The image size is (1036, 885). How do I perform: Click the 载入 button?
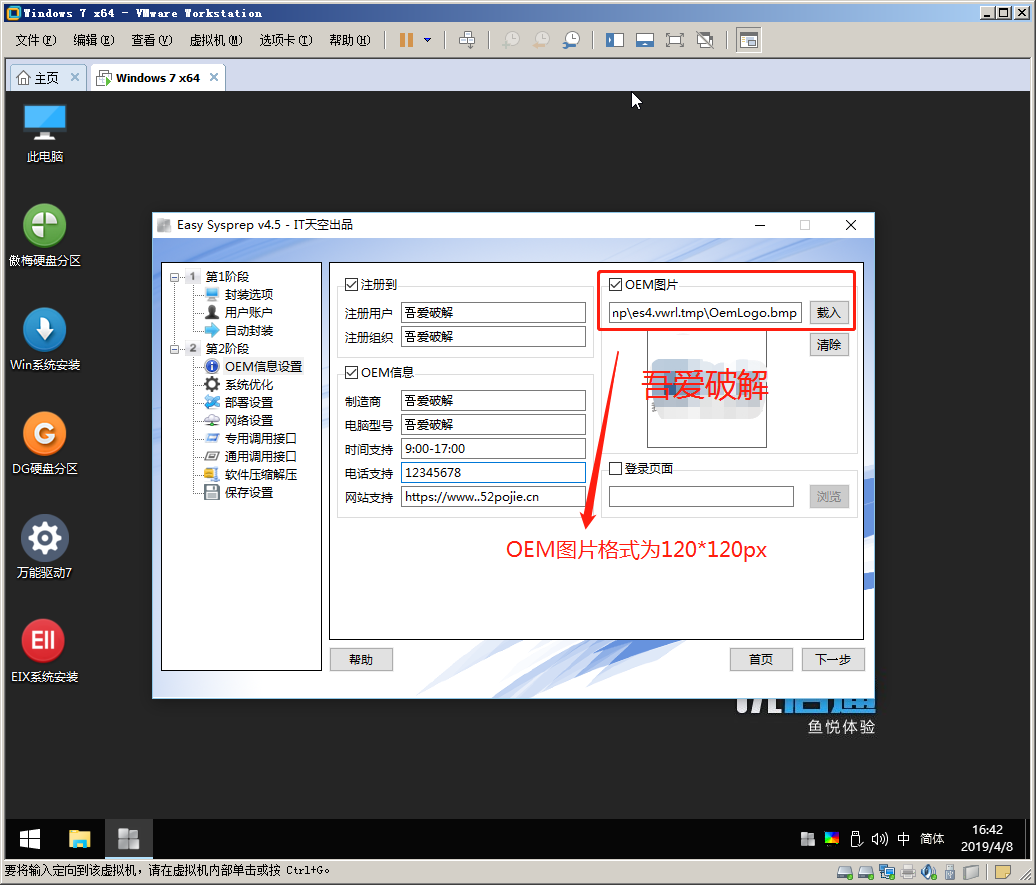[829, 313]
